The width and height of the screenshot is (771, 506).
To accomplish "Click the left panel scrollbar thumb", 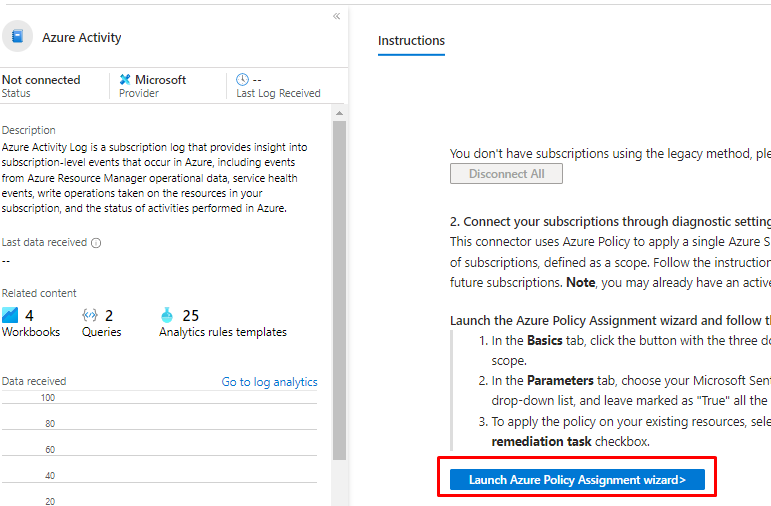I will click(339, 290).
